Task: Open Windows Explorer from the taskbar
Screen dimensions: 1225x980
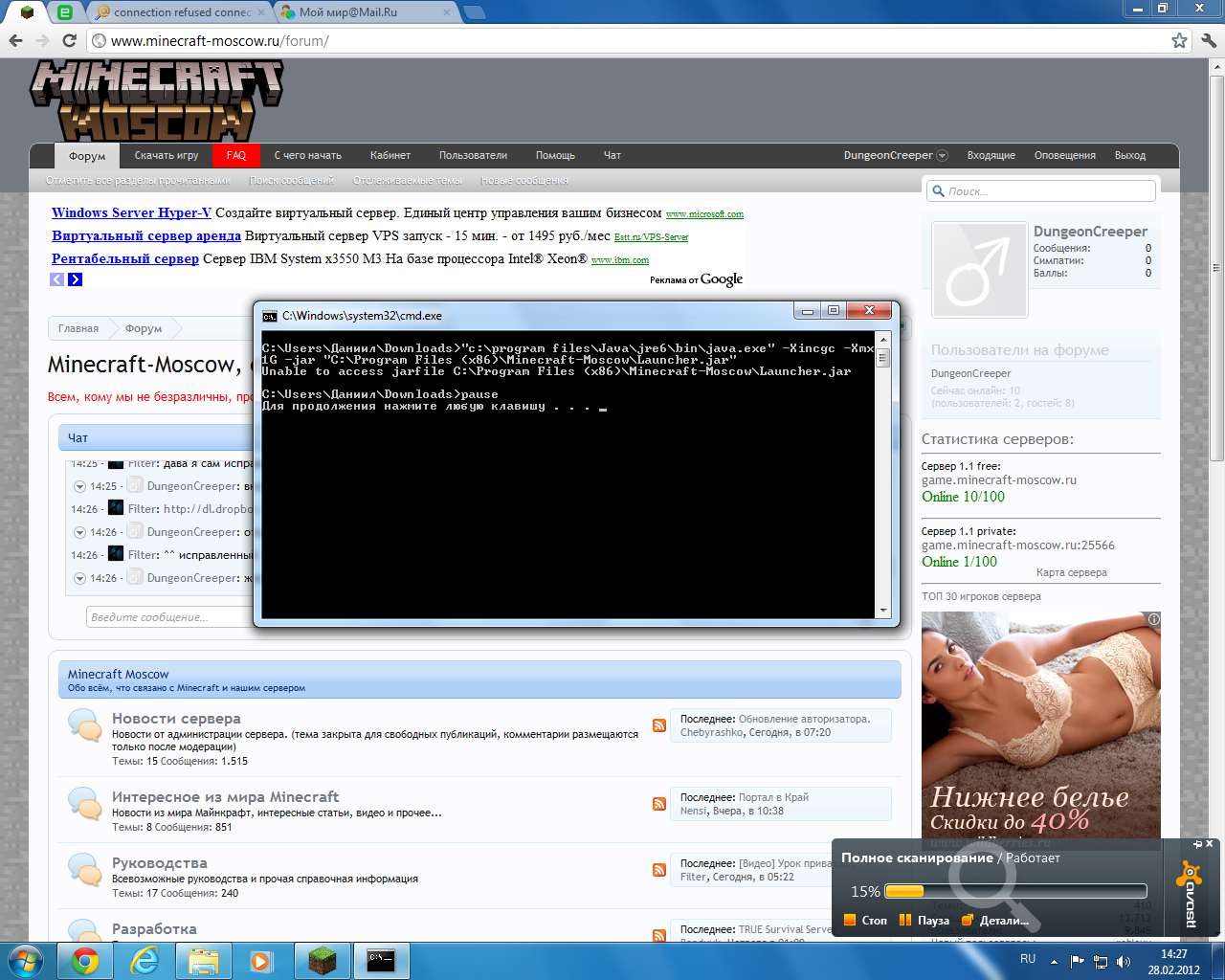Action: [203, 960]
